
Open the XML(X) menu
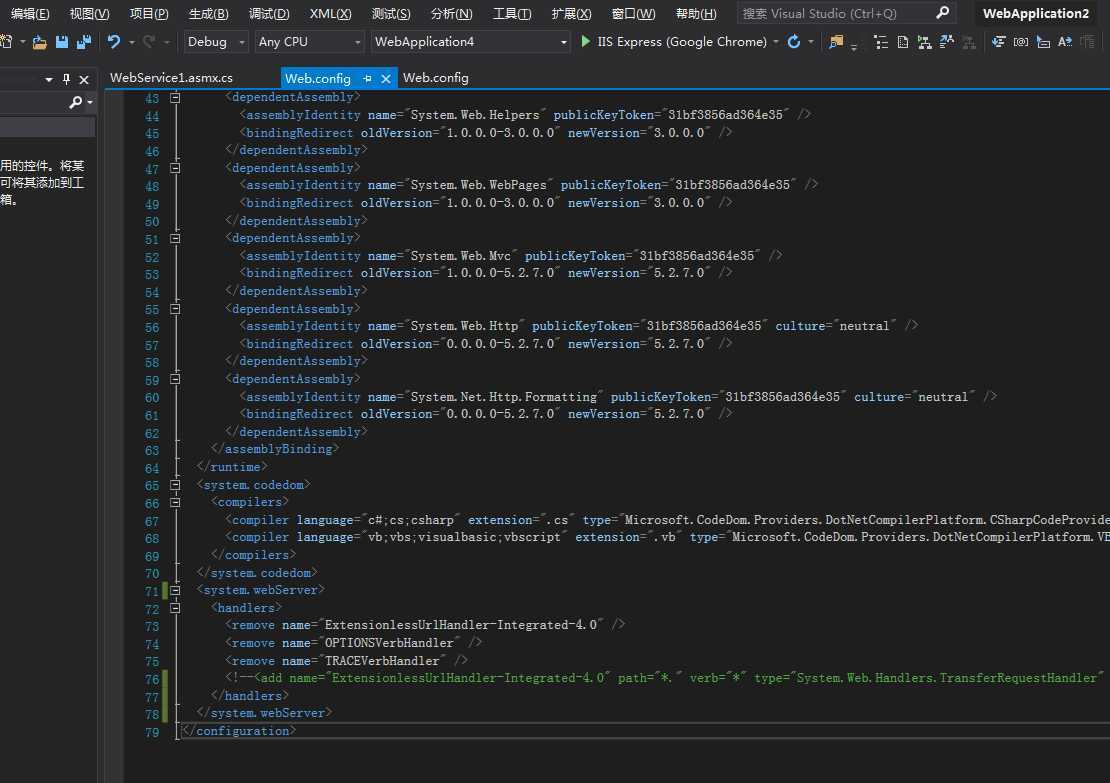pos(331,13)
